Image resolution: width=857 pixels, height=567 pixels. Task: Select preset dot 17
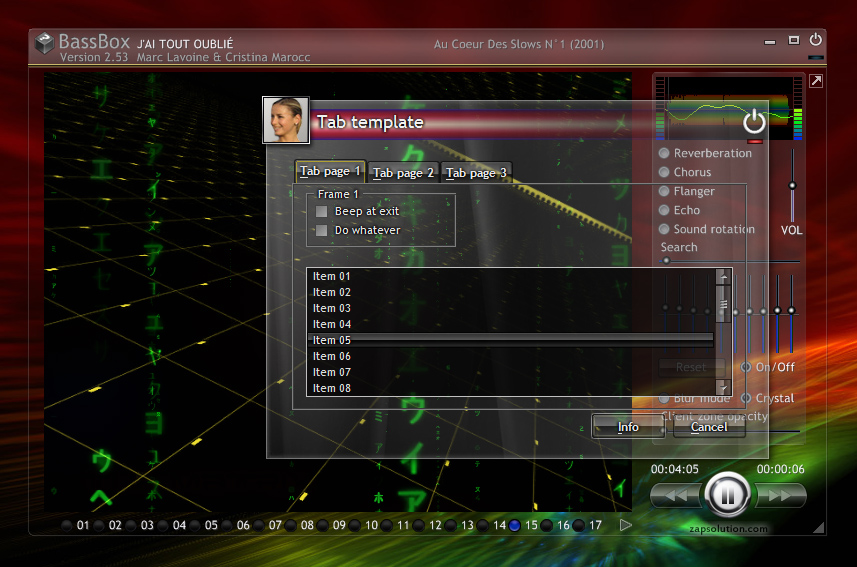(579, 525)
